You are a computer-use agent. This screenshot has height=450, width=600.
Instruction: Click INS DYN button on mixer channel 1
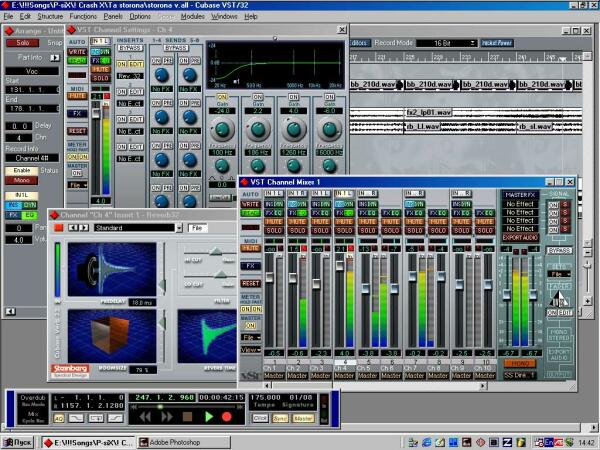(x=274, y=204)
